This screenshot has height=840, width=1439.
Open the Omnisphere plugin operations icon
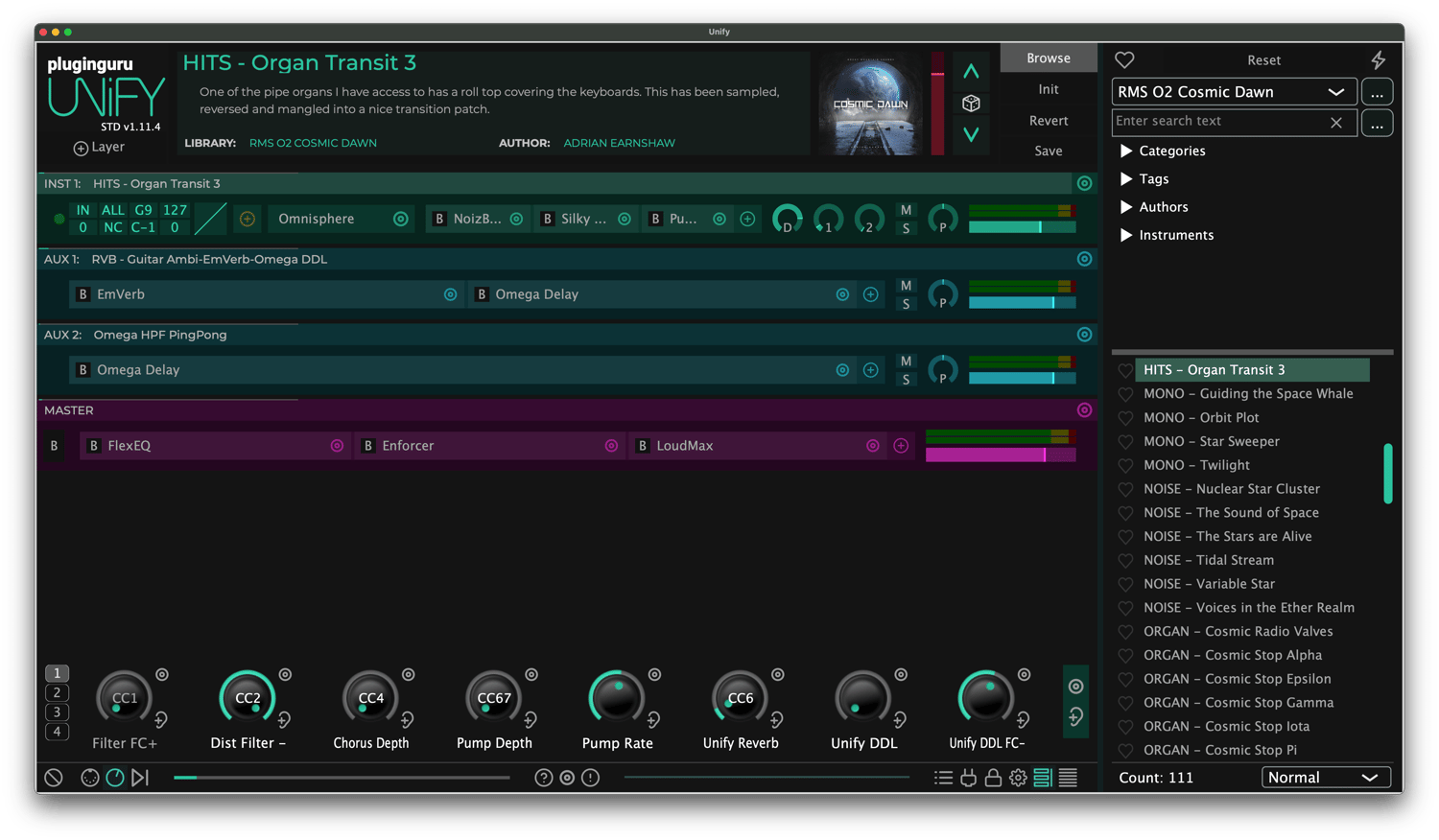click(401, 219)
